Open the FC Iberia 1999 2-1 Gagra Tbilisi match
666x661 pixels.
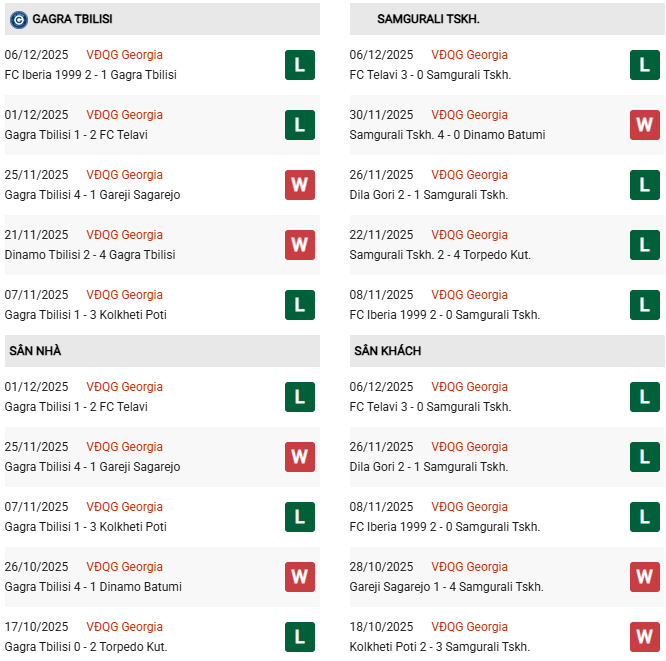(90, 75)
